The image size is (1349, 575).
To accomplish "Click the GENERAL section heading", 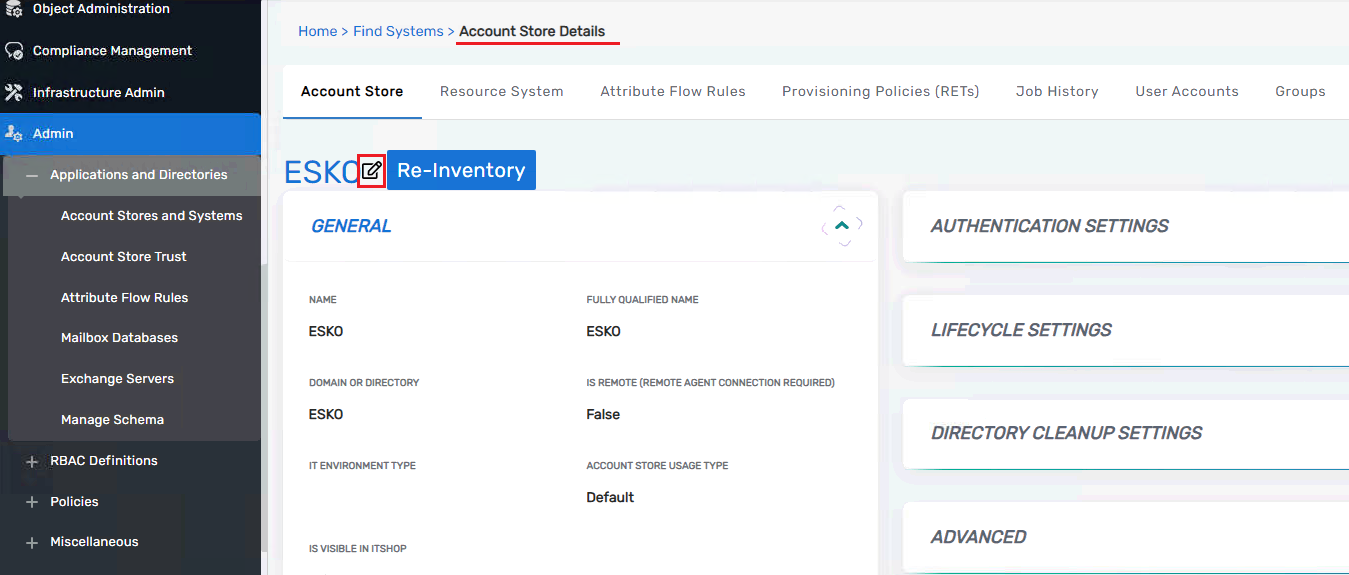I will pos(351,226).
